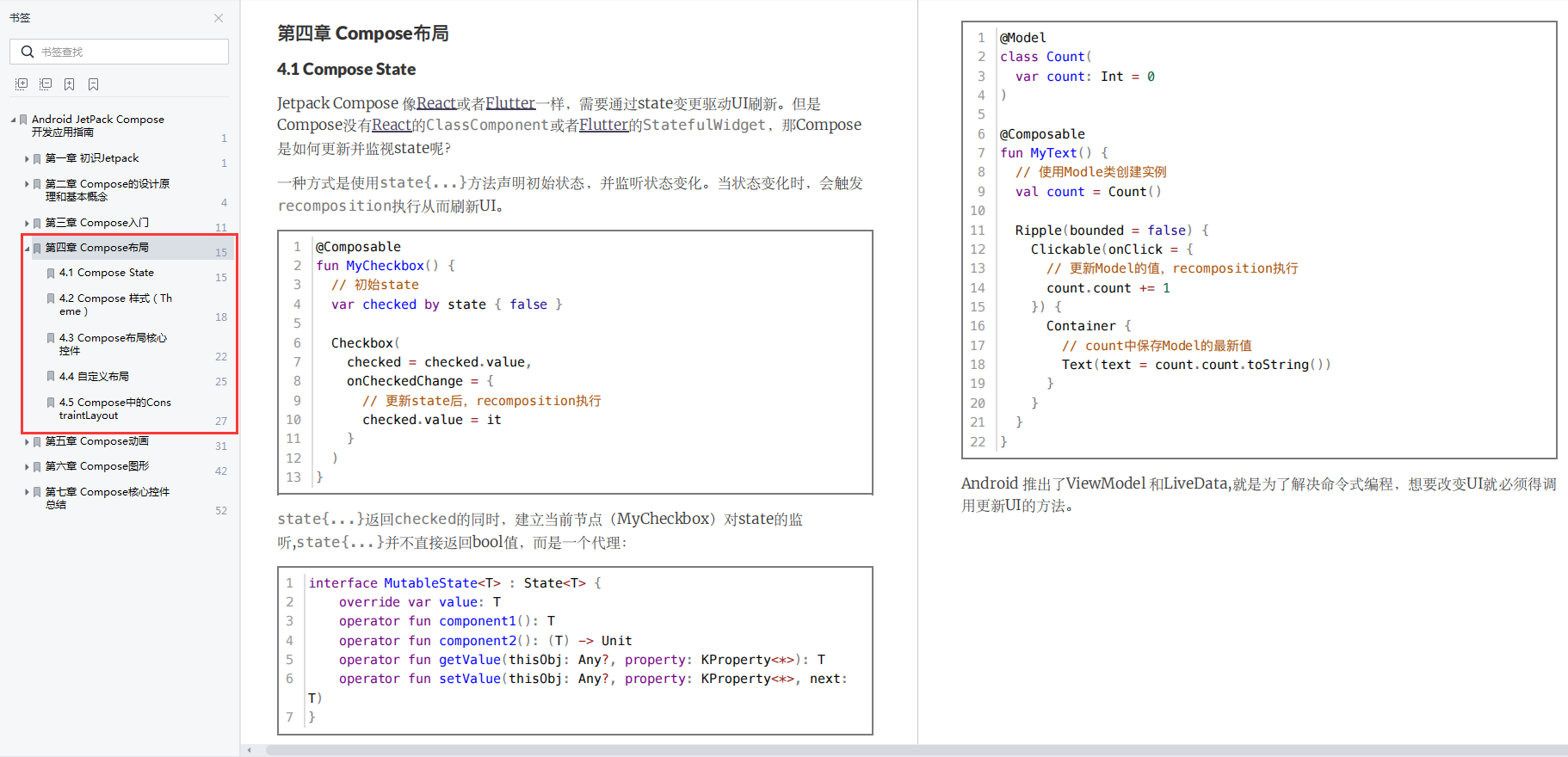
Task: Click the bookmark icon beside 第六章 Compose图形
Action: [37, 467]
